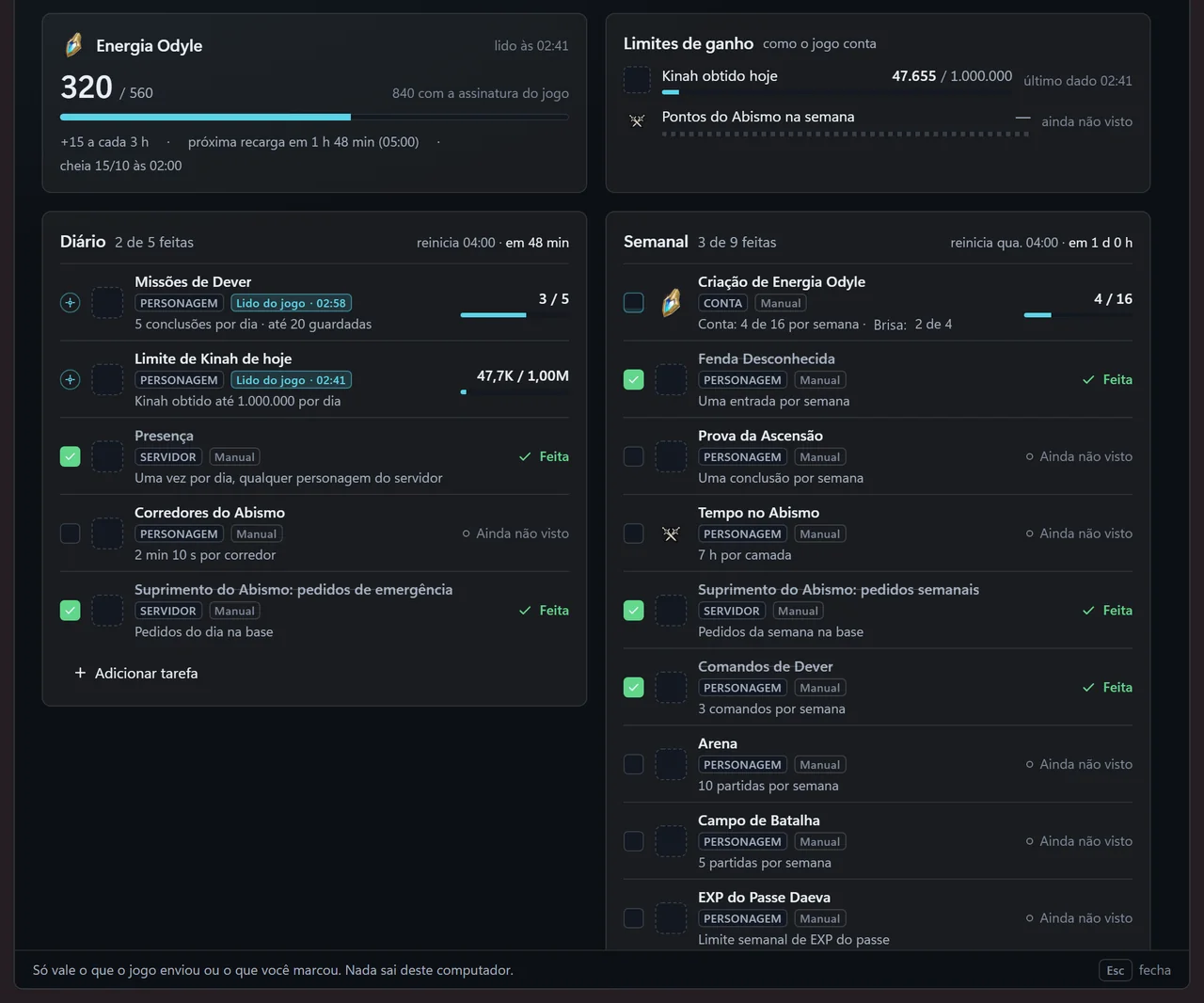1204x1003 pixels.
Task: Click the empty icon slot in the Arena row
Action: 671,764
